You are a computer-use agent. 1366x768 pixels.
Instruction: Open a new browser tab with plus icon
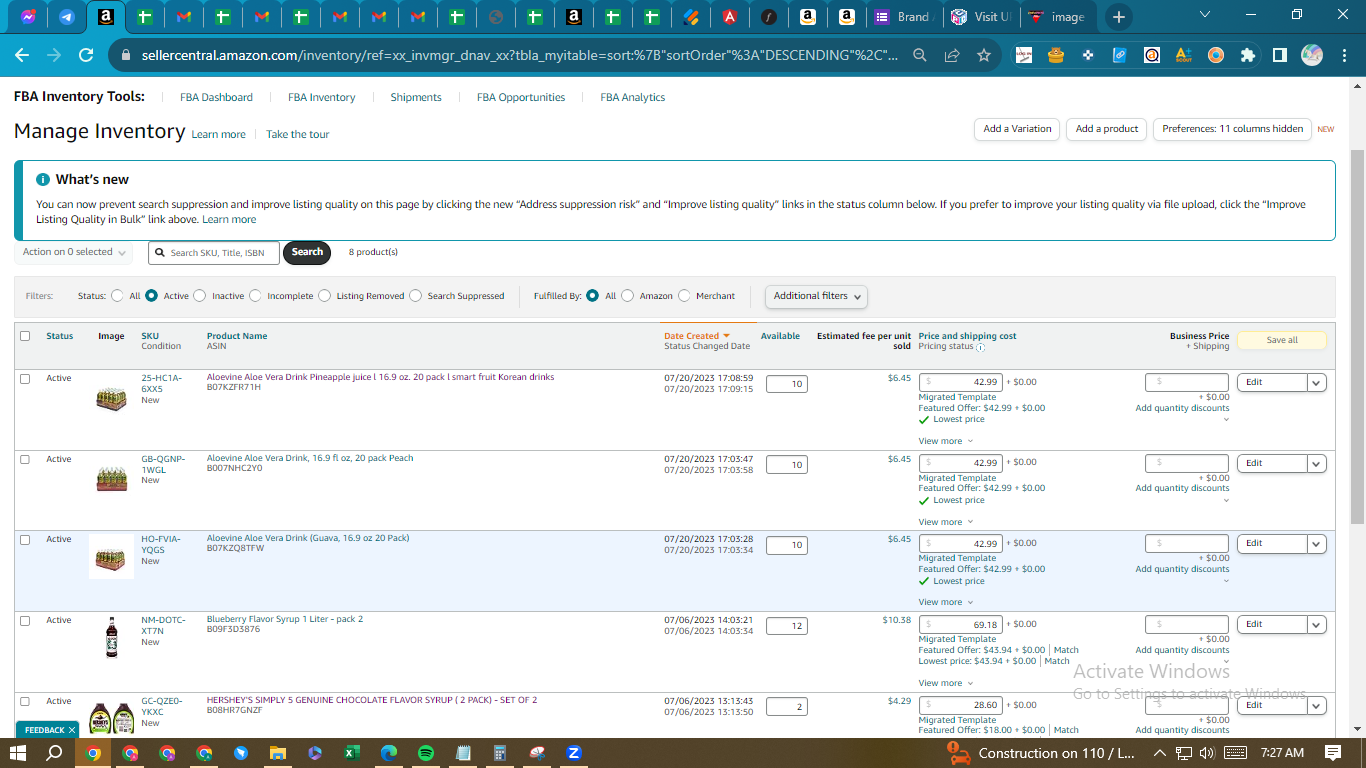coord(1118,17)
